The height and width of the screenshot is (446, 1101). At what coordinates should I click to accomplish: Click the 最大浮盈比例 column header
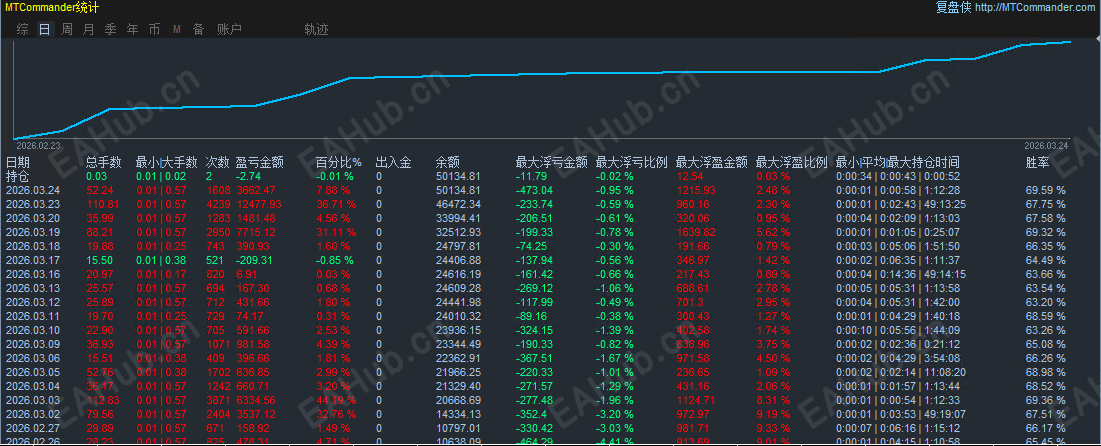pos(792,163)
